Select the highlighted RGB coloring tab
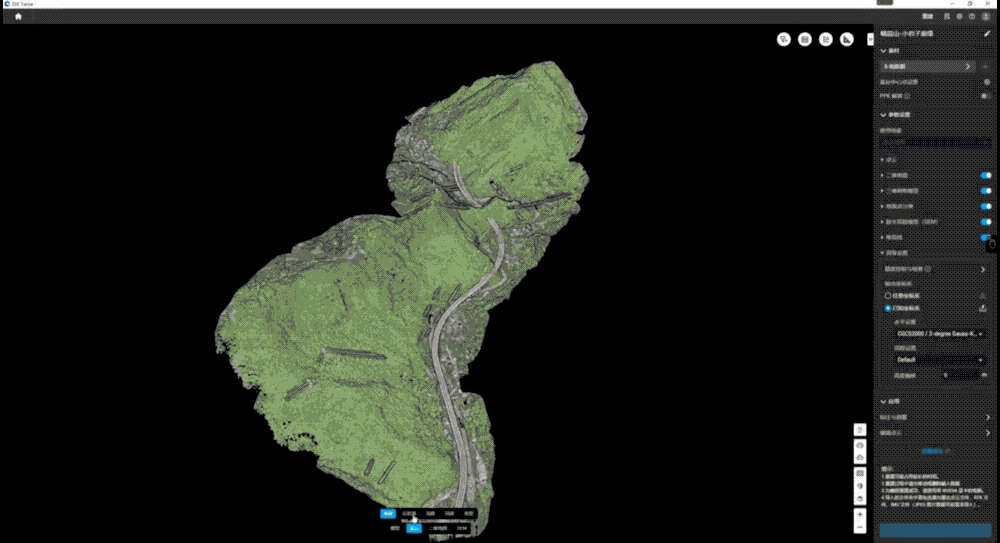Viewport: 1000px width, 543px height. click(x=388, y=514)
